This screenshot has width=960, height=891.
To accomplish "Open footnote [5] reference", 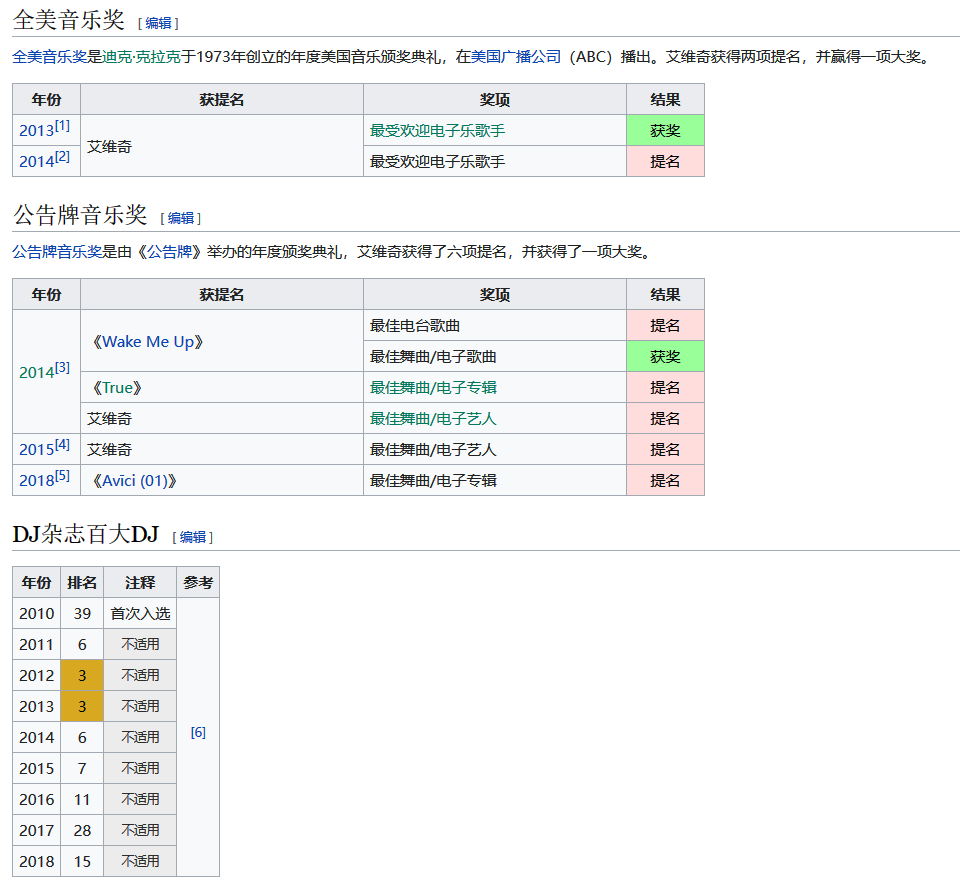I will click(62, 476).
